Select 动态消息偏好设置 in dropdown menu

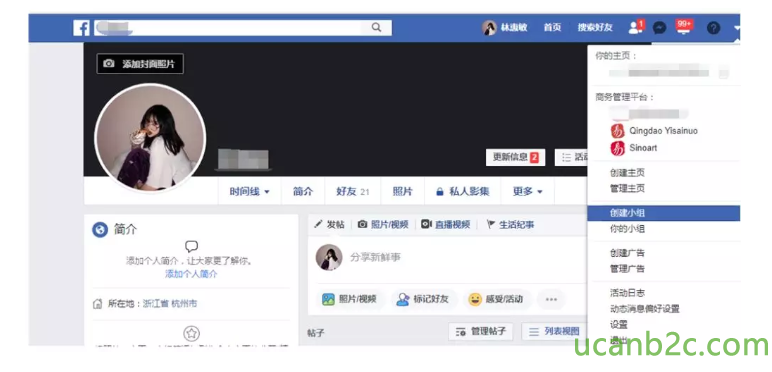coord(644,309)
